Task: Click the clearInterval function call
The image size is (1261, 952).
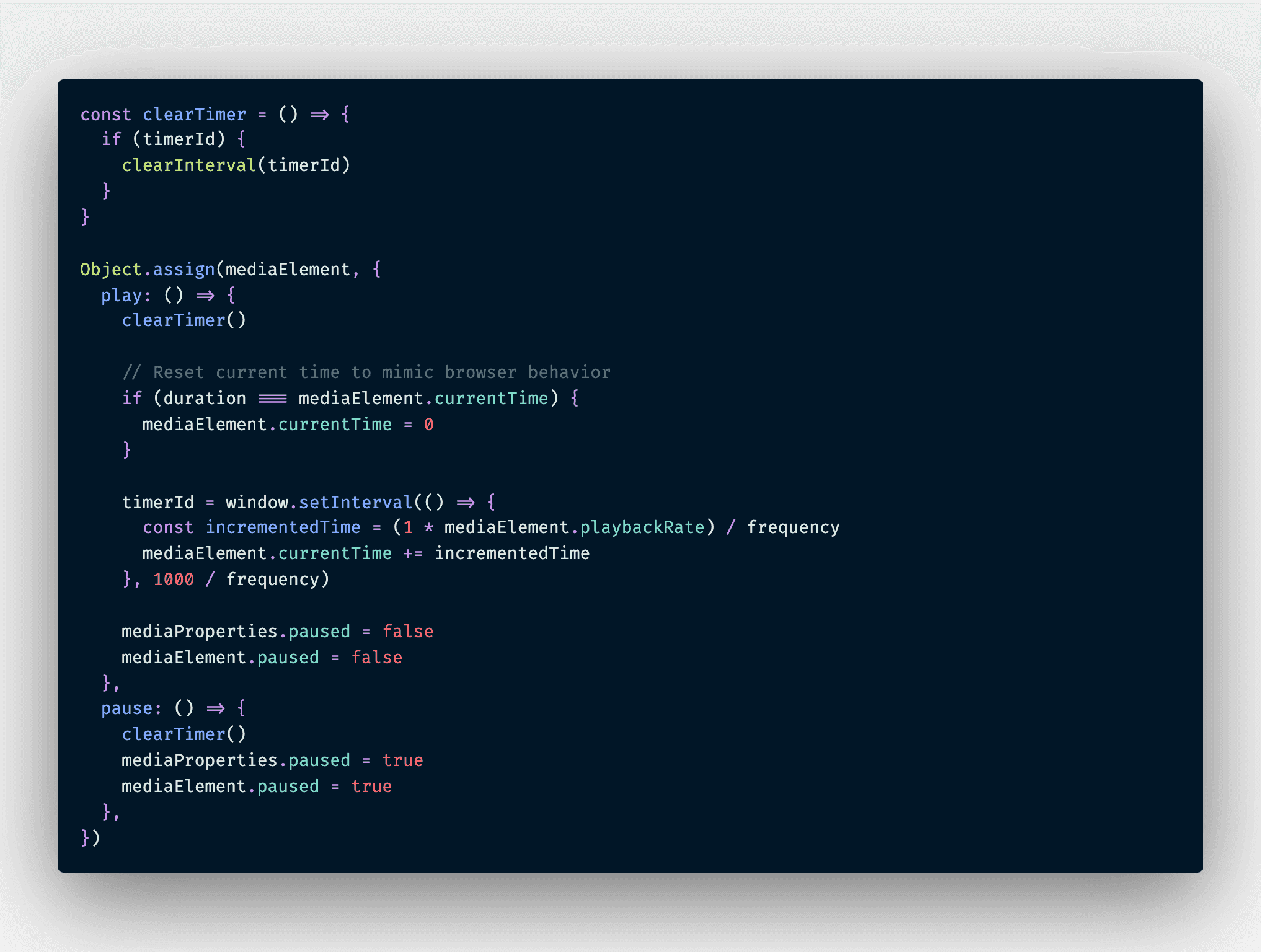Action: point(189,165)
